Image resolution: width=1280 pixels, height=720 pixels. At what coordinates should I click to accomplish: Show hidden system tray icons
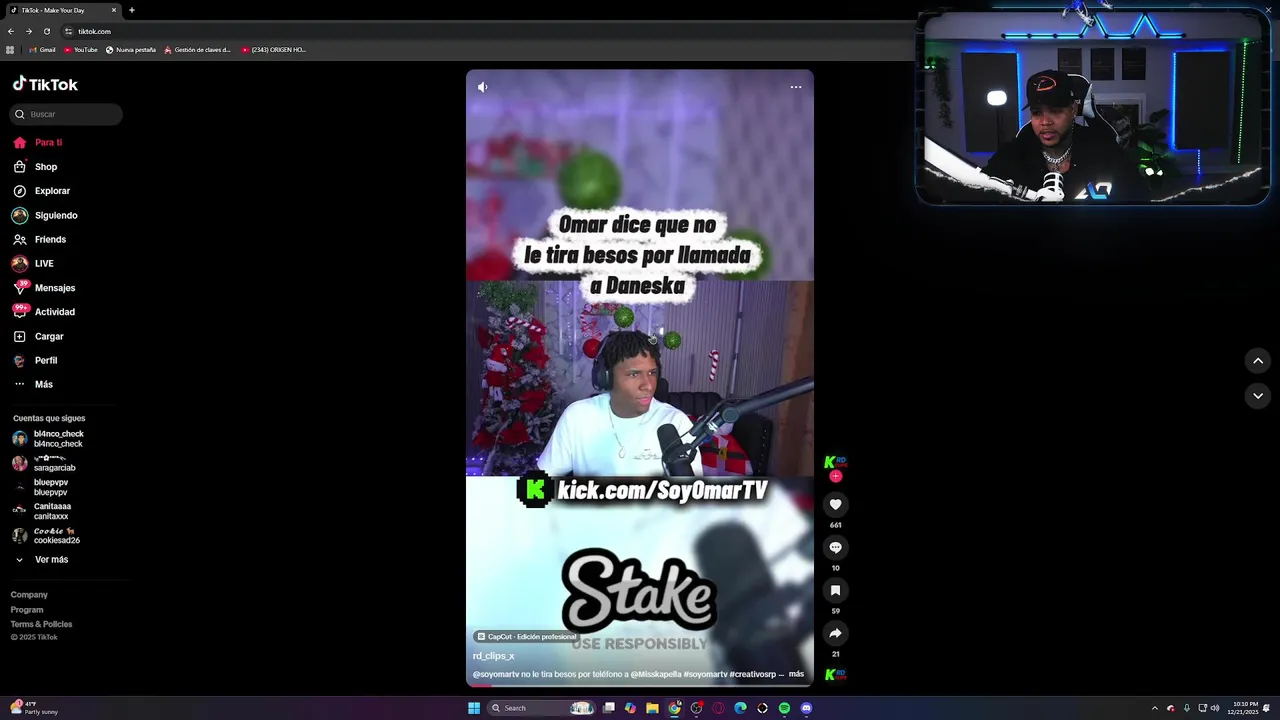point(1155,708)
